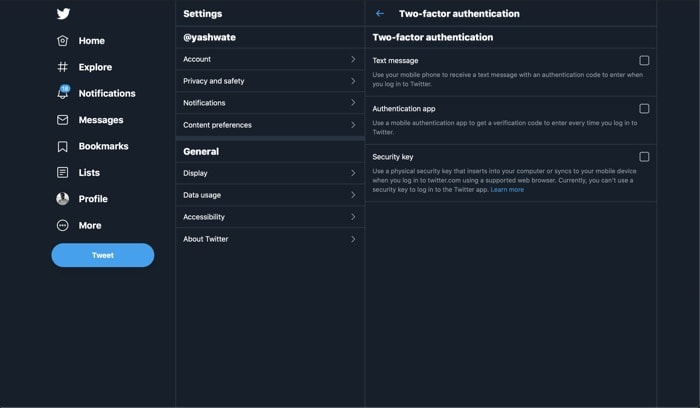Click the Profile avatar picture
This screenshot has width=700, height=408.
tap(62, 199)
